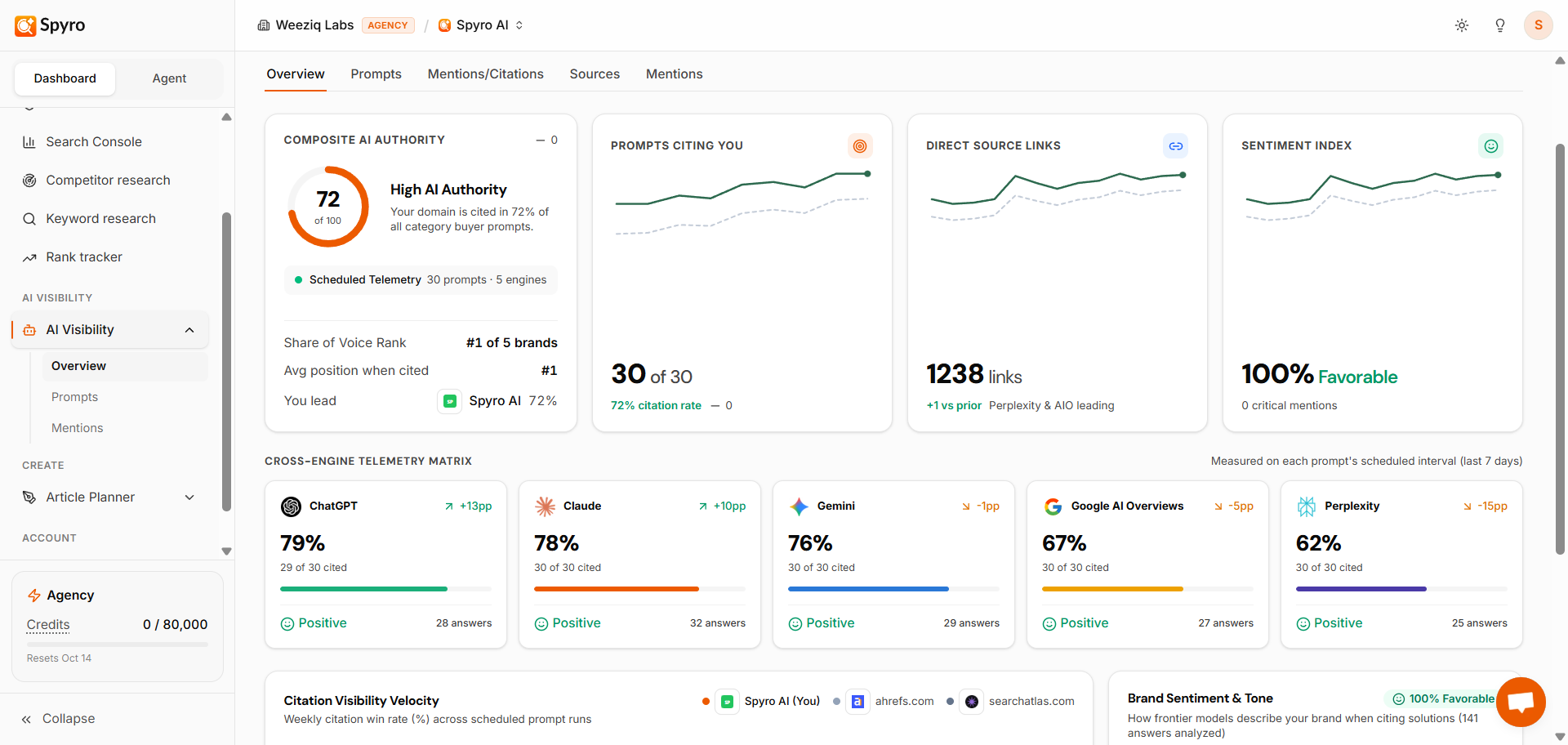The height and width of the screenshot is (745, 1568).
Task: Click the Sentiment Index smiley icon
Action: [1490, 146]
